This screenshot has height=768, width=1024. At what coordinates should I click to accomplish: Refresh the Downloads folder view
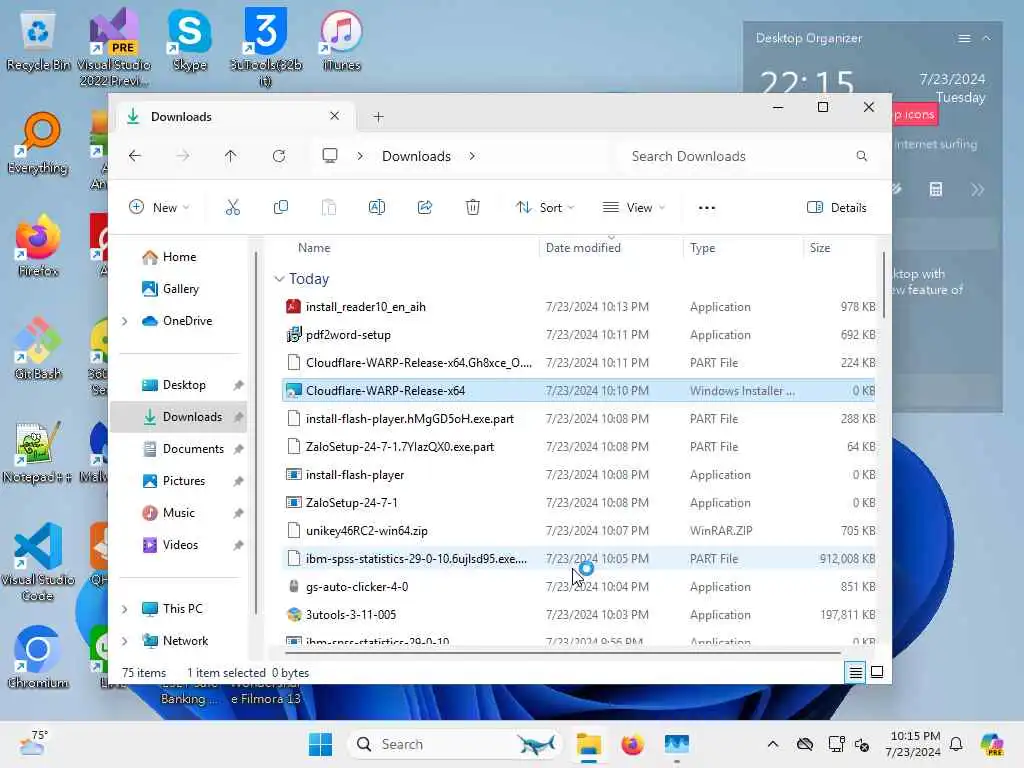[x=279, y=156]
